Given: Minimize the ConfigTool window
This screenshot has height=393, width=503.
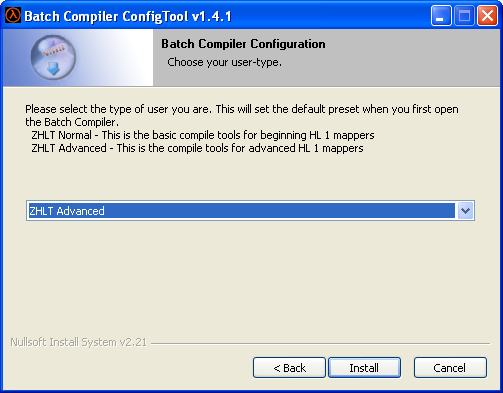Looking at the screenshot, I should pos(441,16).
